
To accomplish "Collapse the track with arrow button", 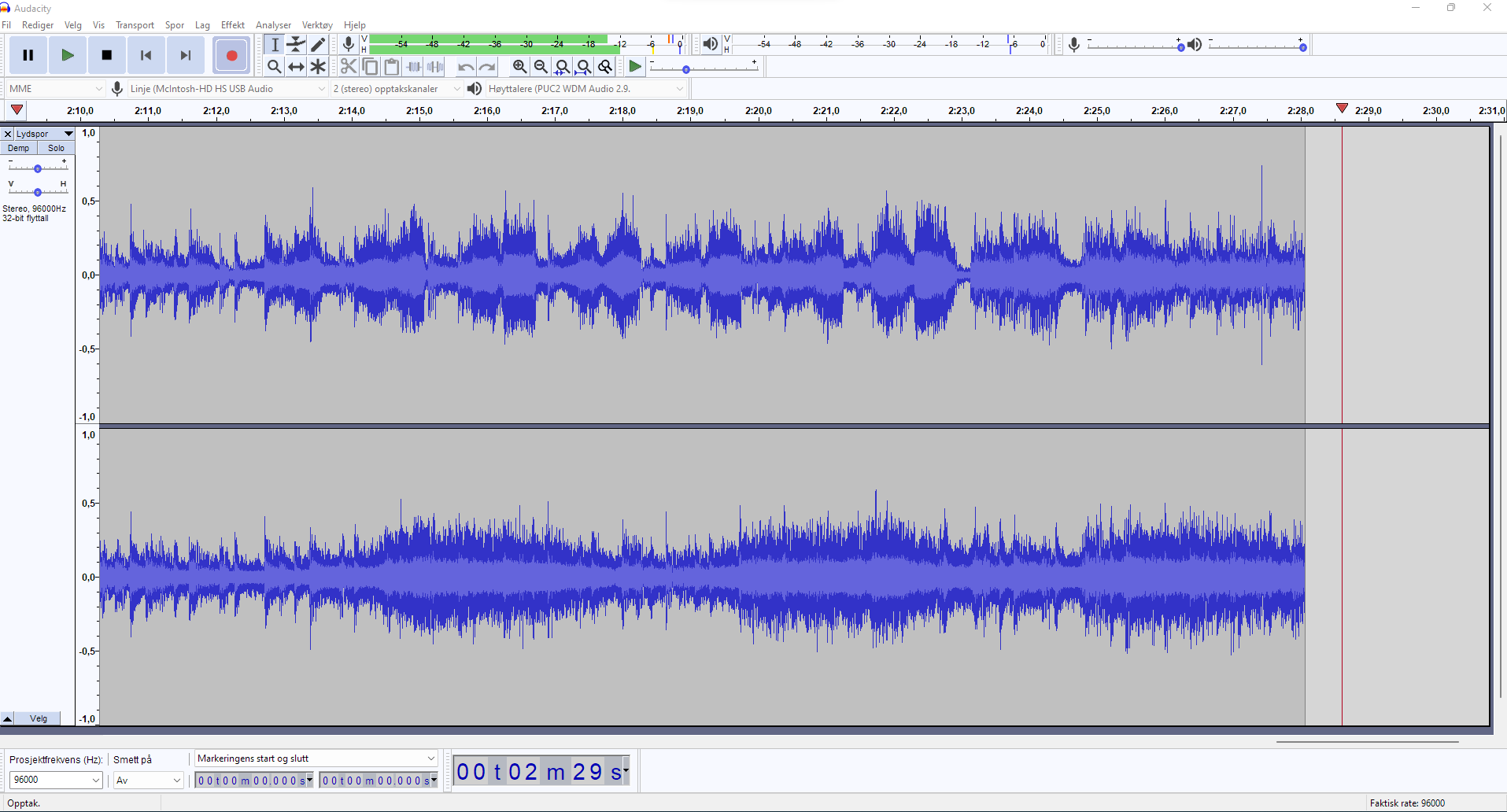I will point(7,718).
